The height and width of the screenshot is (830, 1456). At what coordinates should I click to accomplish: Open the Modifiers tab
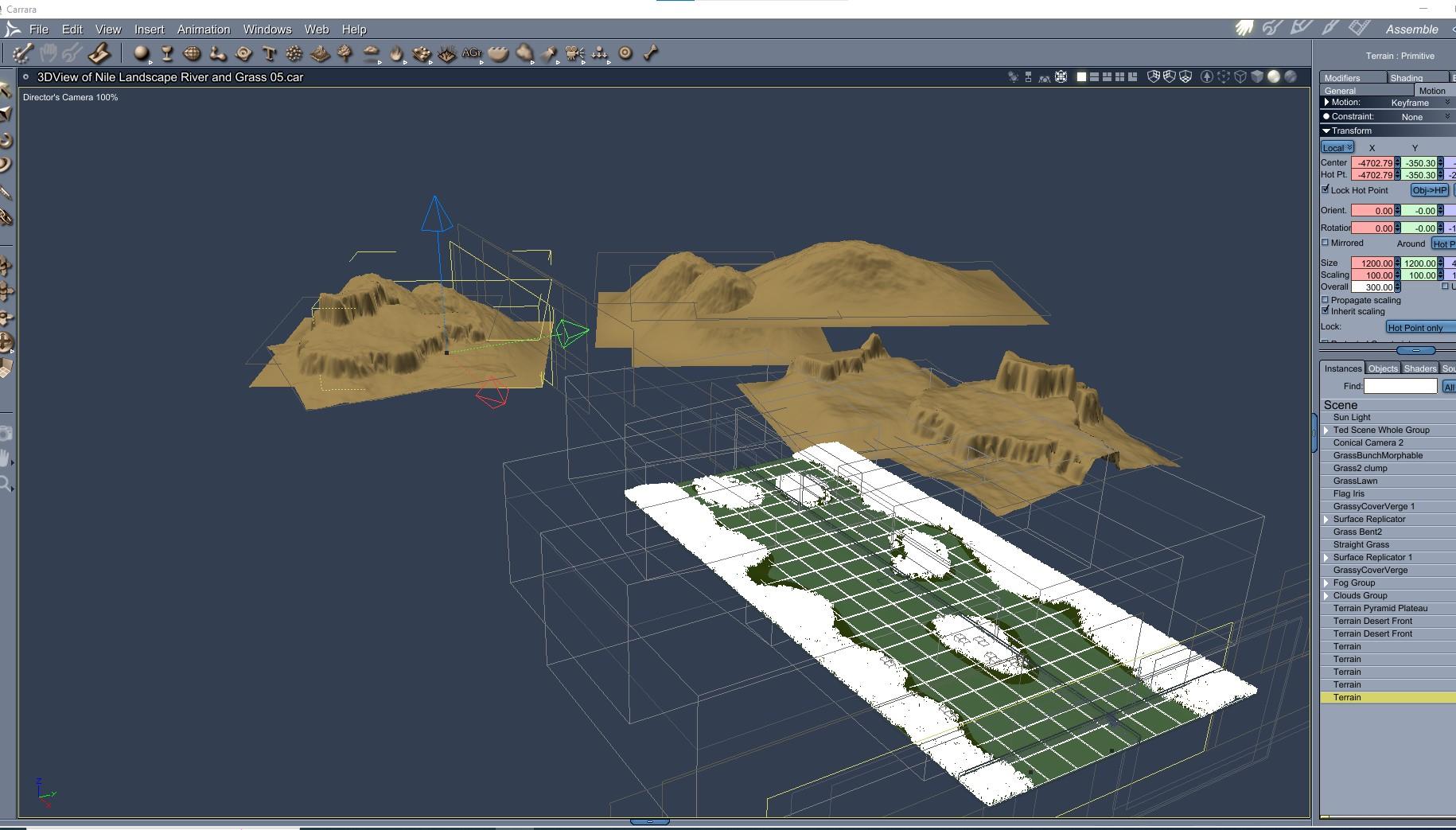[1353, 77]
